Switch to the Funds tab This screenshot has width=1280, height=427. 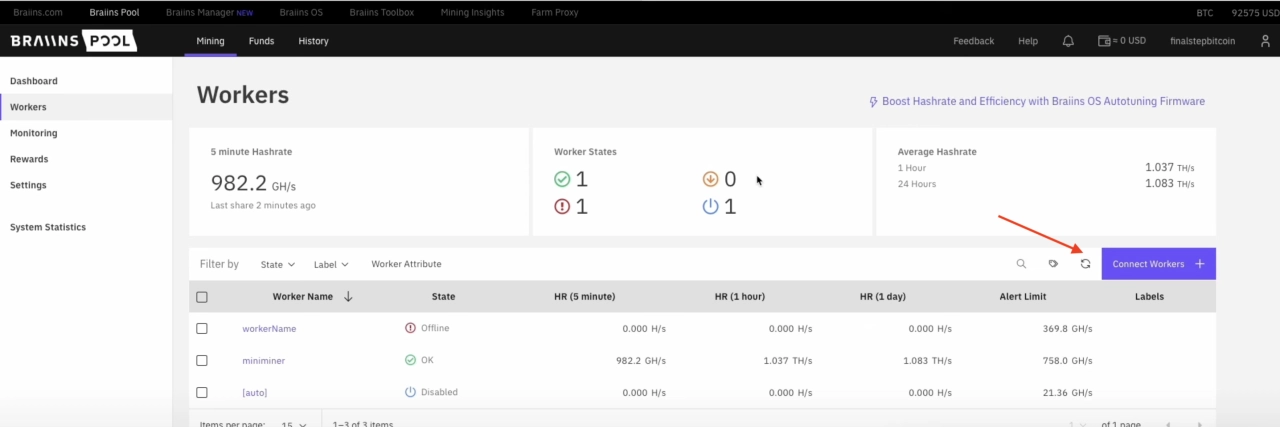(261, 41)
